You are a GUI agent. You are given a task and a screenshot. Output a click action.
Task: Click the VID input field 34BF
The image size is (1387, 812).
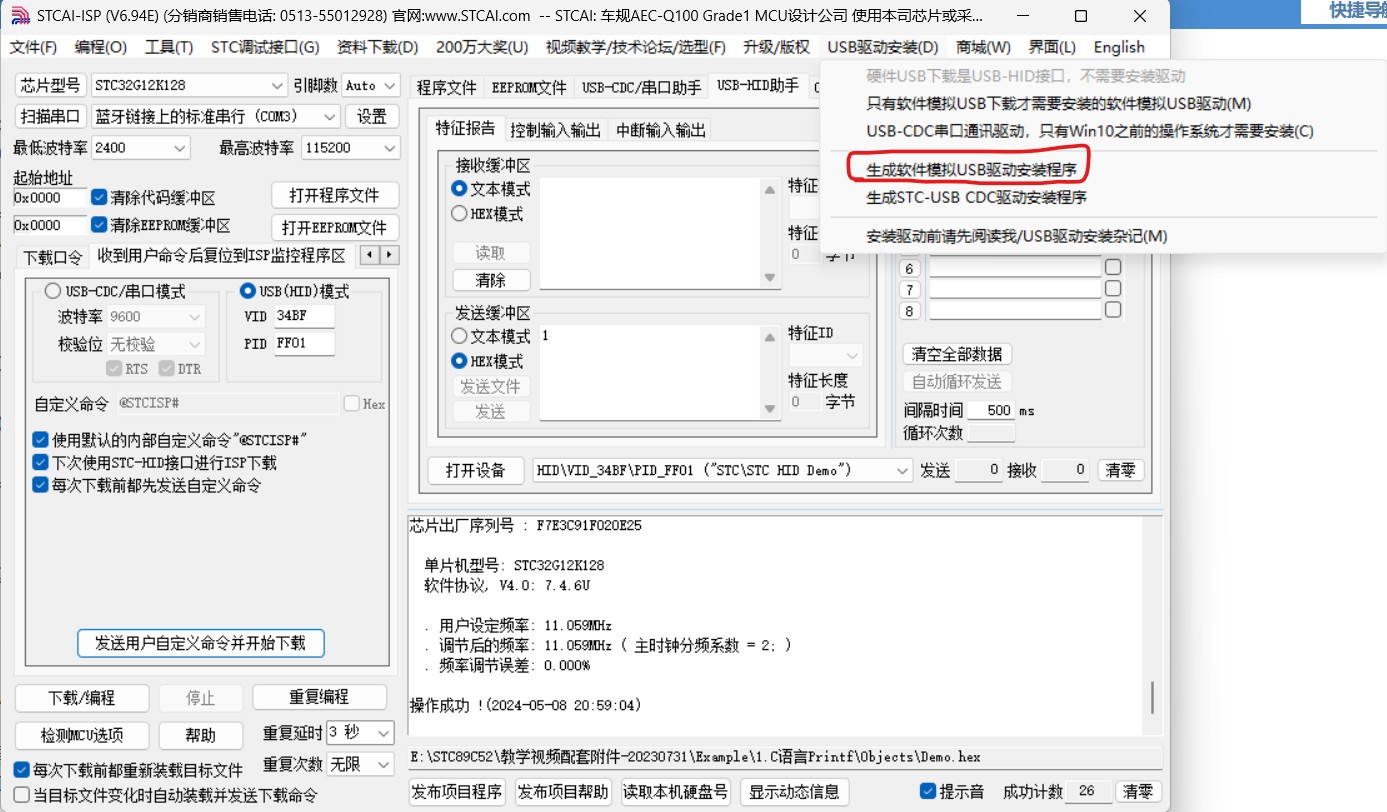coord(305,316)
